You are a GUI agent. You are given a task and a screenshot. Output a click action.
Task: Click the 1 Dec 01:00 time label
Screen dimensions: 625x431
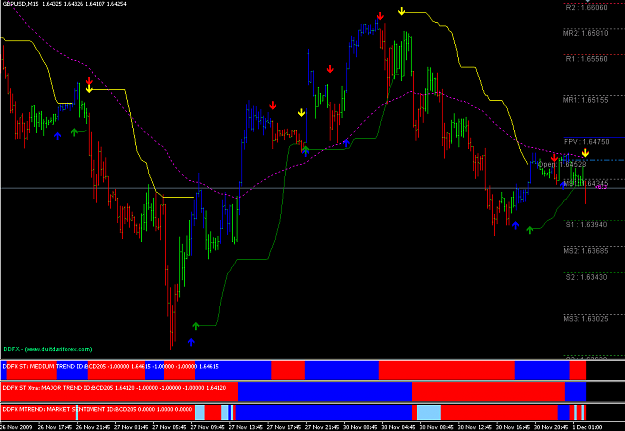point(588,427)
